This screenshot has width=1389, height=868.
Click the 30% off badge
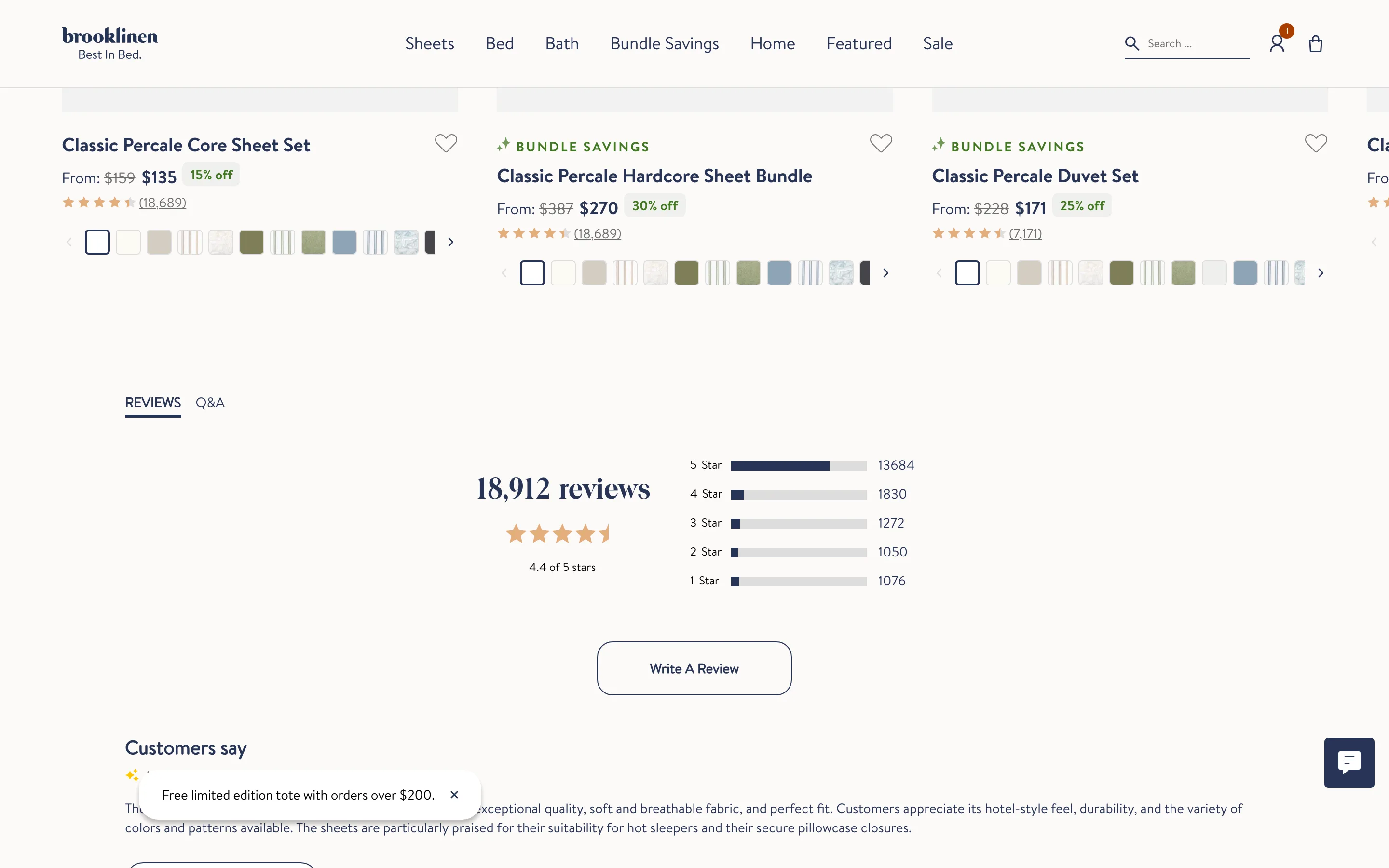pyautogui.click(x=655, y=205)
